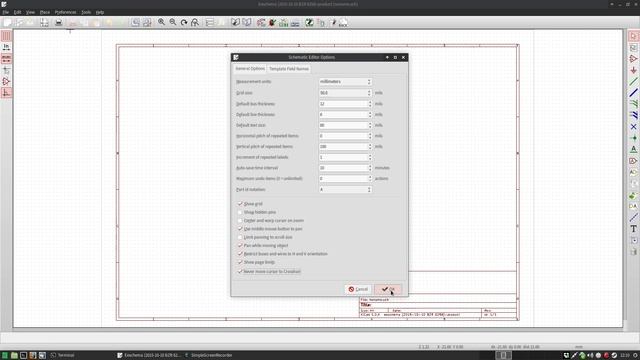Uncheck the Show page limits checkbox
The width and height of the screenshot is (640, 360).
pos(240,262)
